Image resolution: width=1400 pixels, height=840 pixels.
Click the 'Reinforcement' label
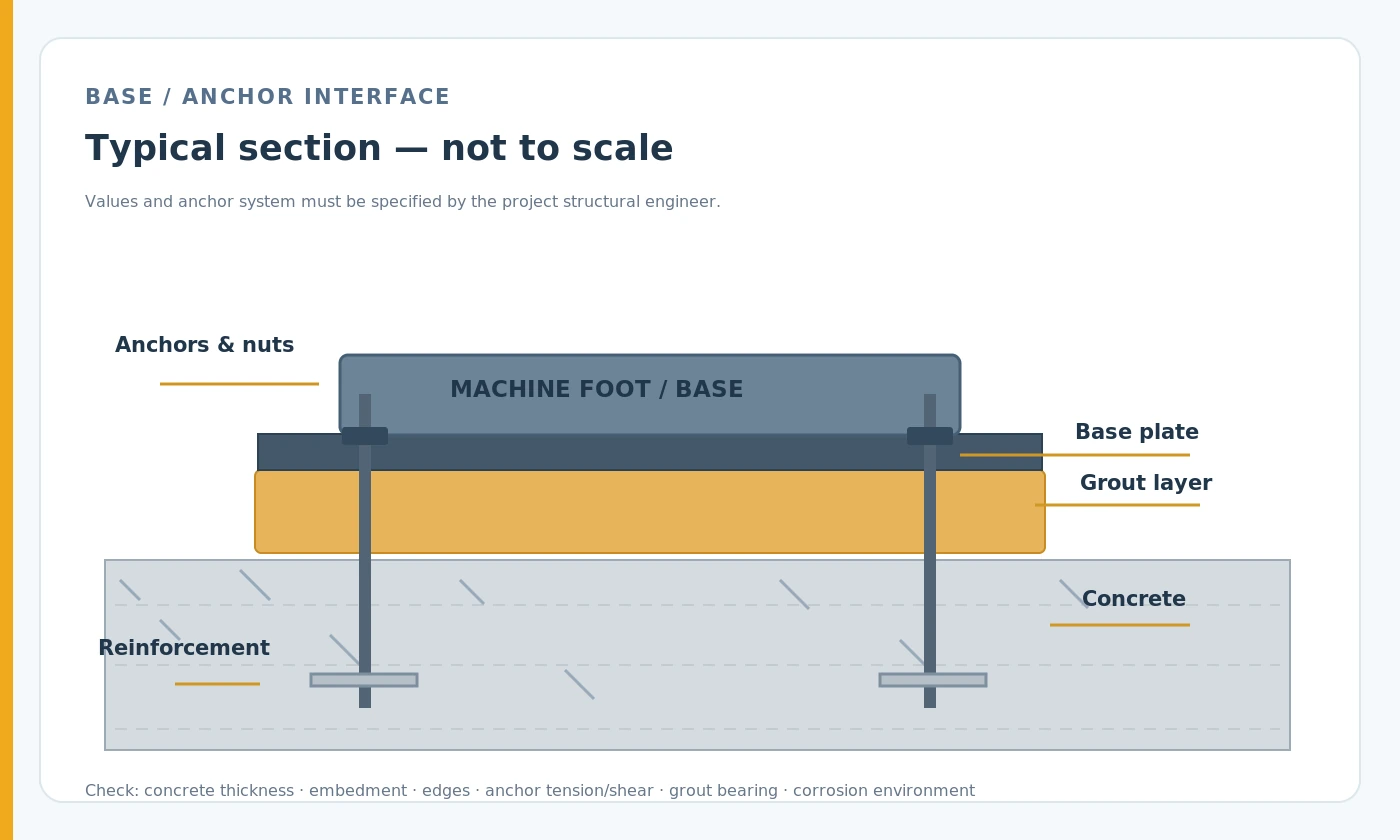(184, 649)
